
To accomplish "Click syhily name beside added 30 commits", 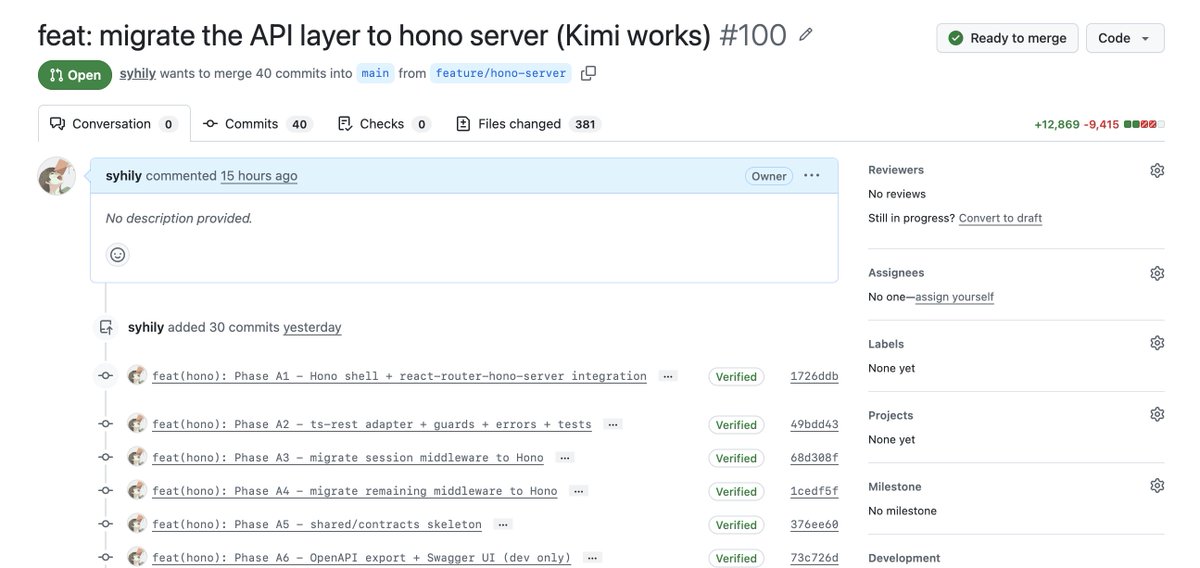I will [146, 327].
